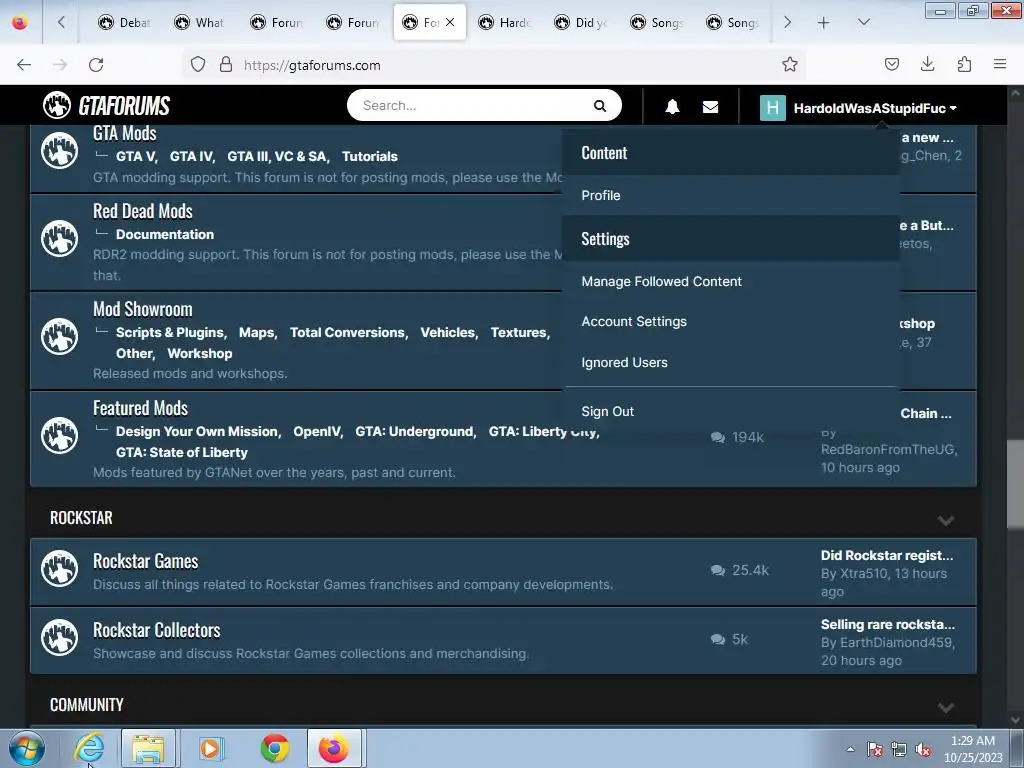The height and width of the screenshot is (768, 1024).
Task: Open Chrome from the taskbar
Action: pos(275,748)
